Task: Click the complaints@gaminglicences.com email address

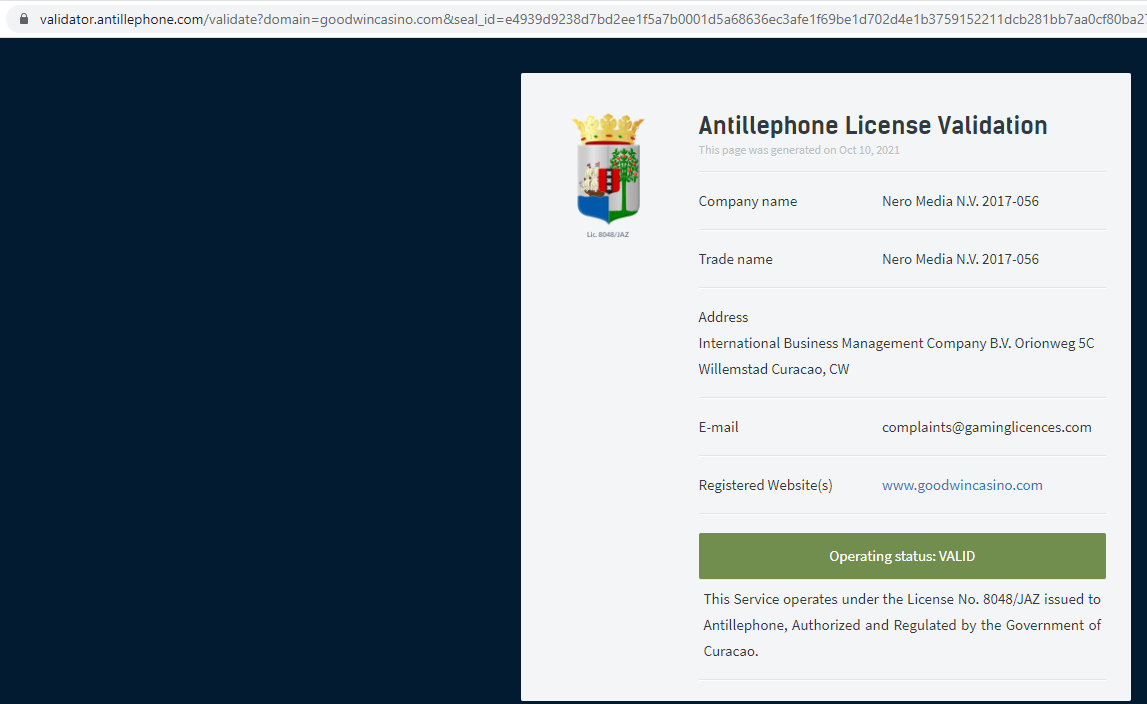Action: [986, 427]
